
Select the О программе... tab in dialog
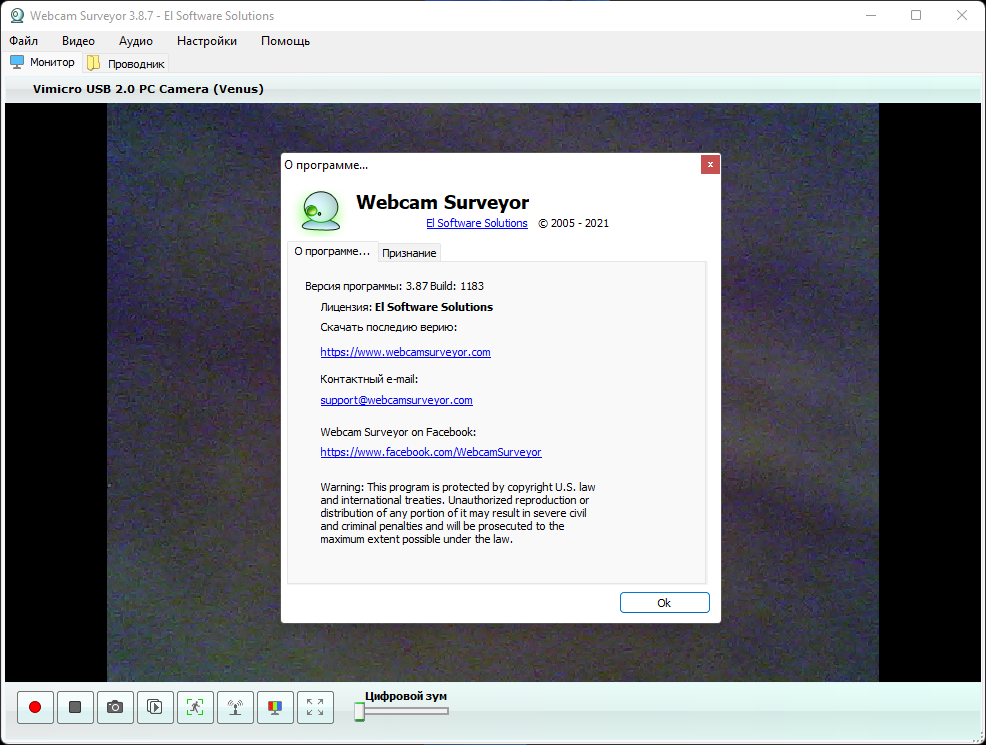(332, 251)
